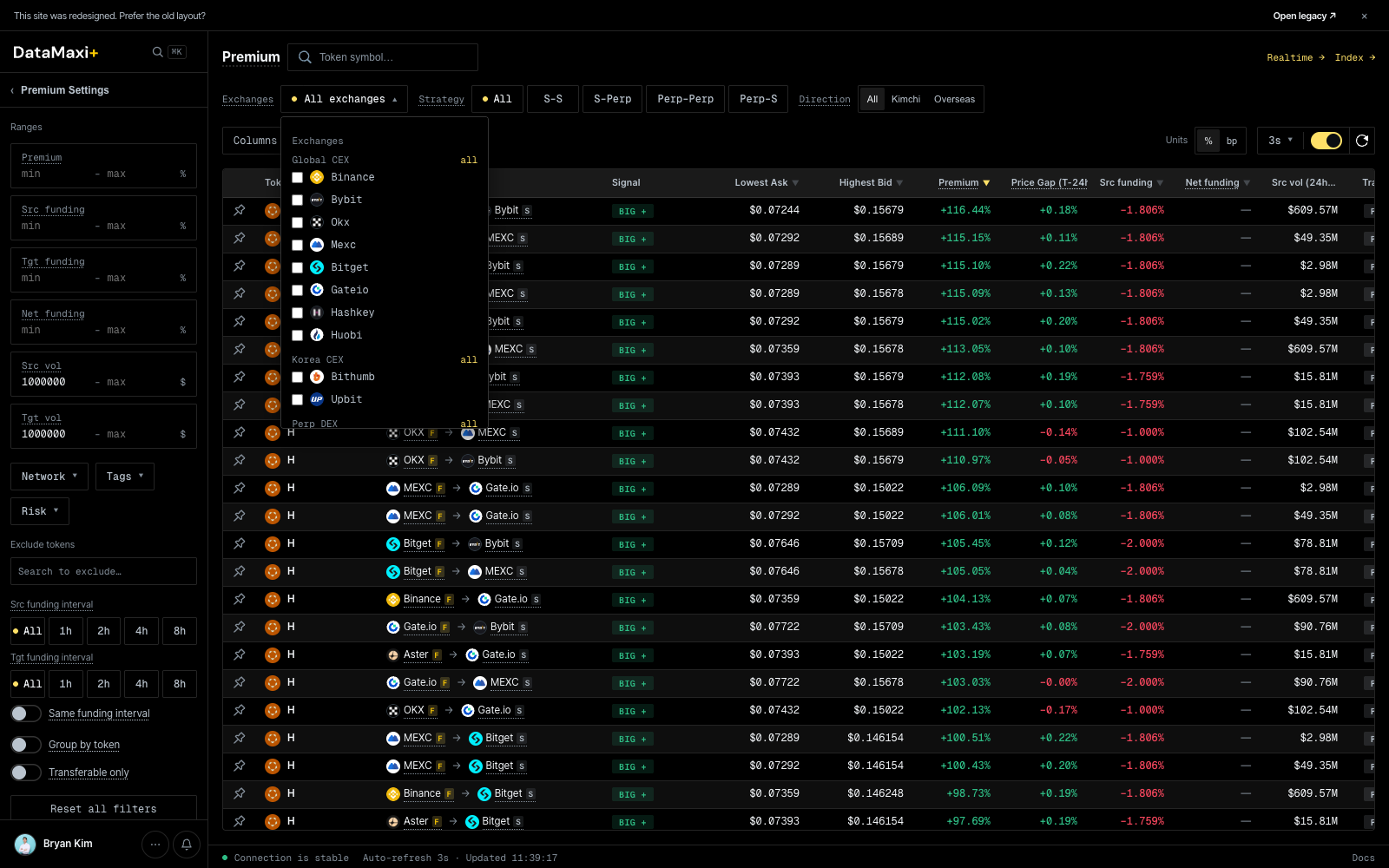Open the Columns selector
This screenshot has height=868, width=1389.
point(253,141)
